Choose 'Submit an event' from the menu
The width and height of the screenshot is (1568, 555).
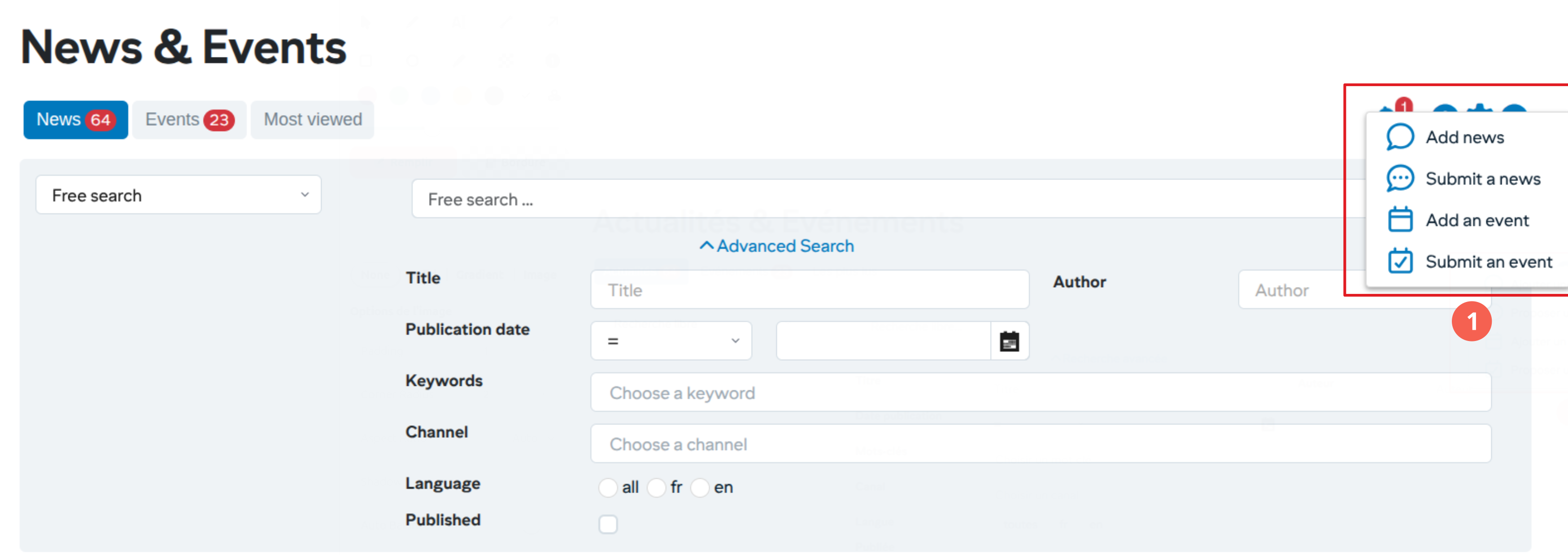pyautogui.click(x=1488, y=262)
